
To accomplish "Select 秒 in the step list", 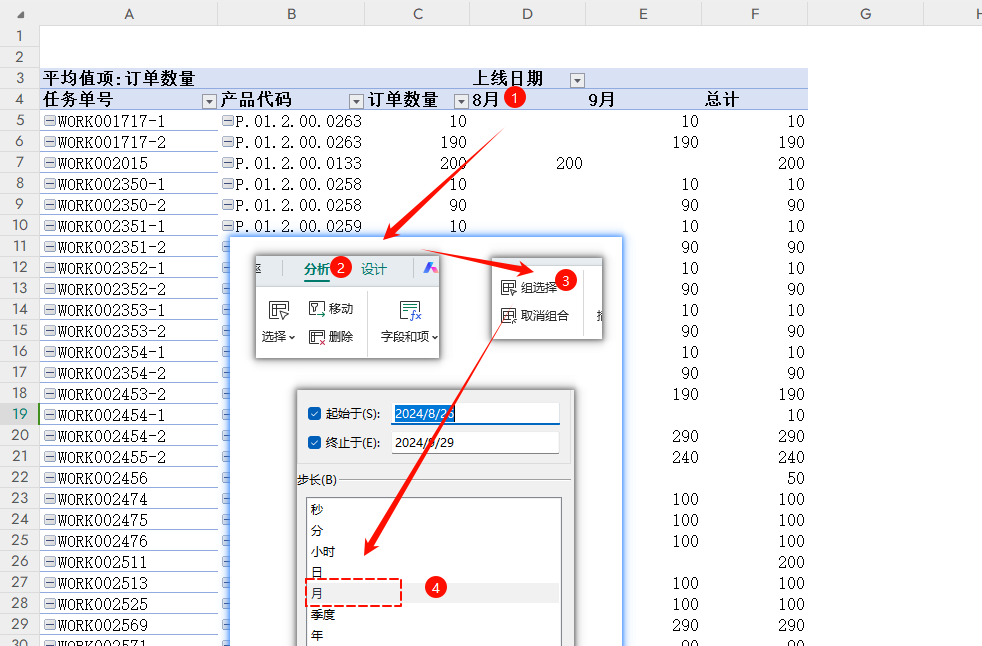I will click(433, 509).
